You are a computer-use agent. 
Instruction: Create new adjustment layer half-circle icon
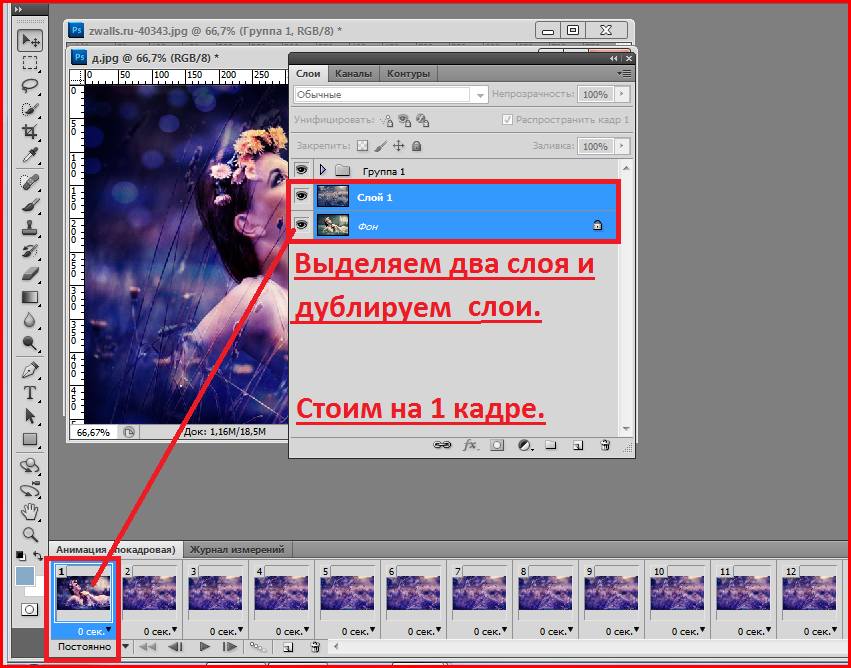coord(525,446)
